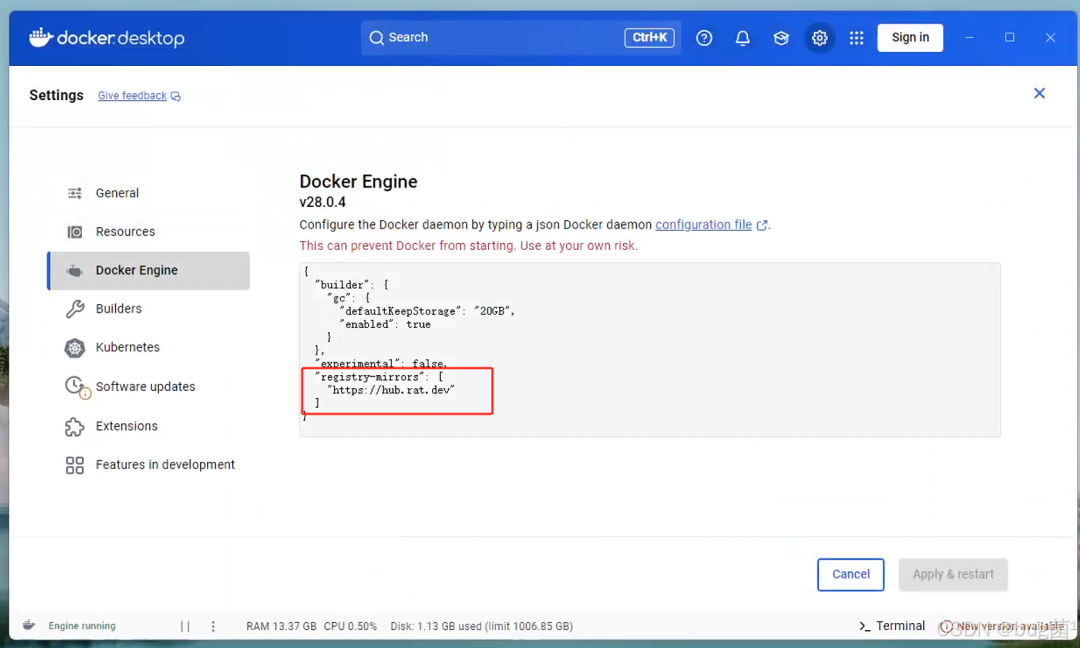The height and width of the screenshot is (648, 1080).
Task: Click the "registry-mirrors" line in the JSON
Action: (x=379, y=377)
